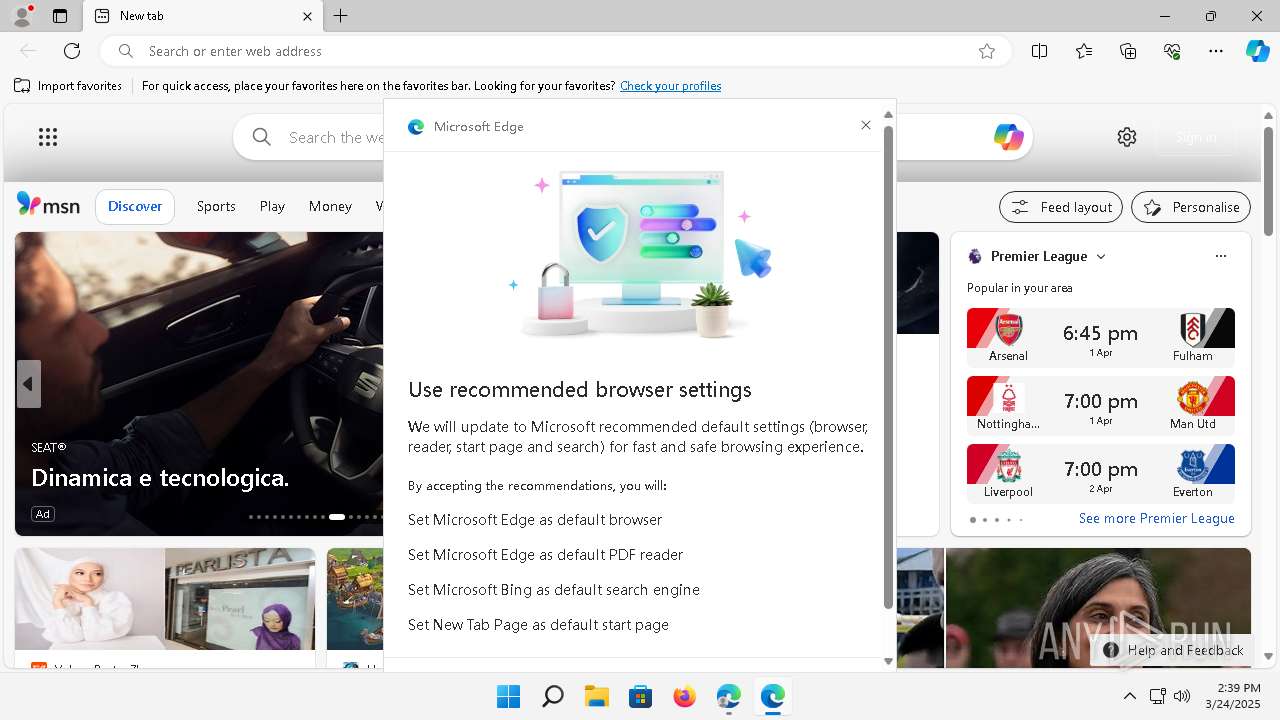1280x720 pixels.
Task: Open Arsenal vs Fulham match
Action: tap(1101, 337)
